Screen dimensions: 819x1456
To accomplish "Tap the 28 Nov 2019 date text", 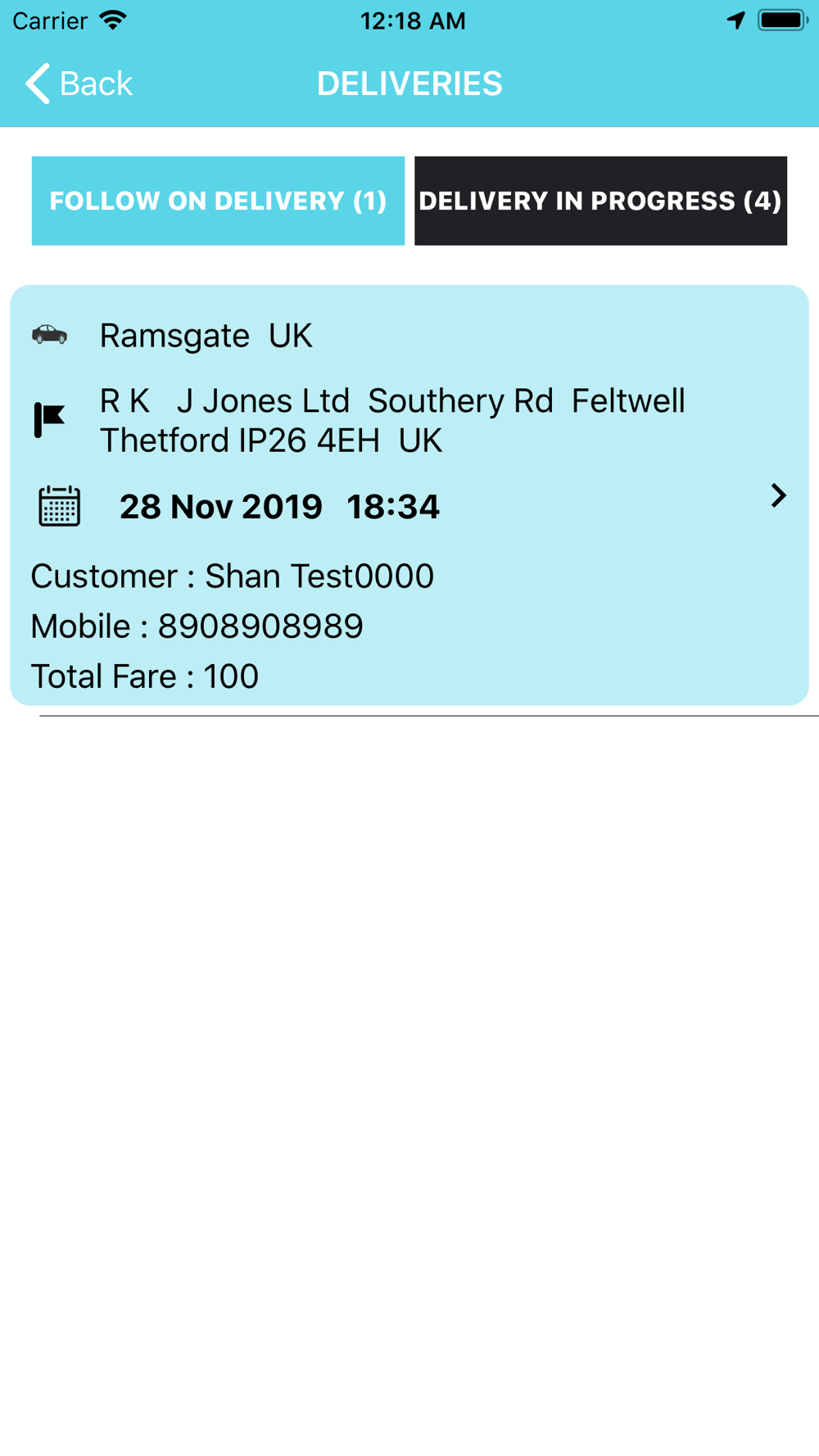I will (221, 507).
